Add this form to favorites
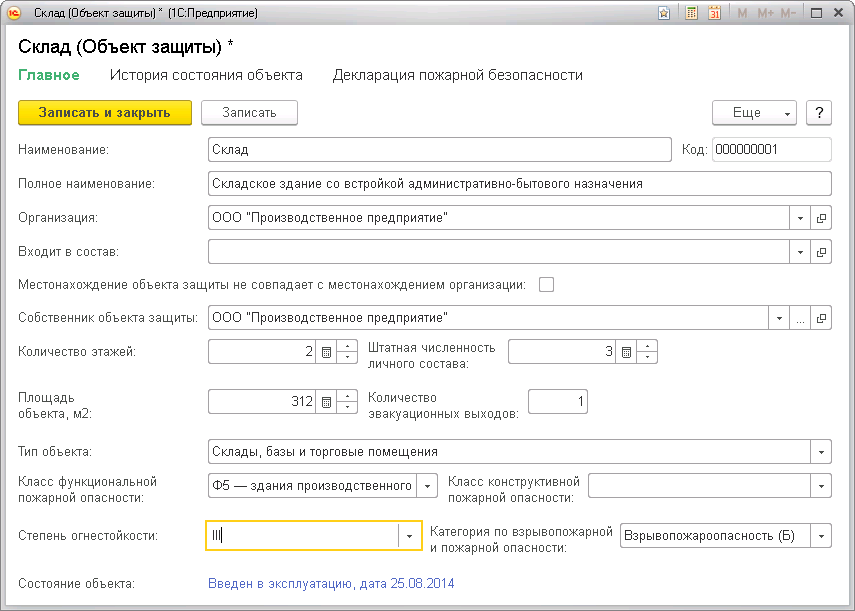The image size is (855, 611). (664, 14)
